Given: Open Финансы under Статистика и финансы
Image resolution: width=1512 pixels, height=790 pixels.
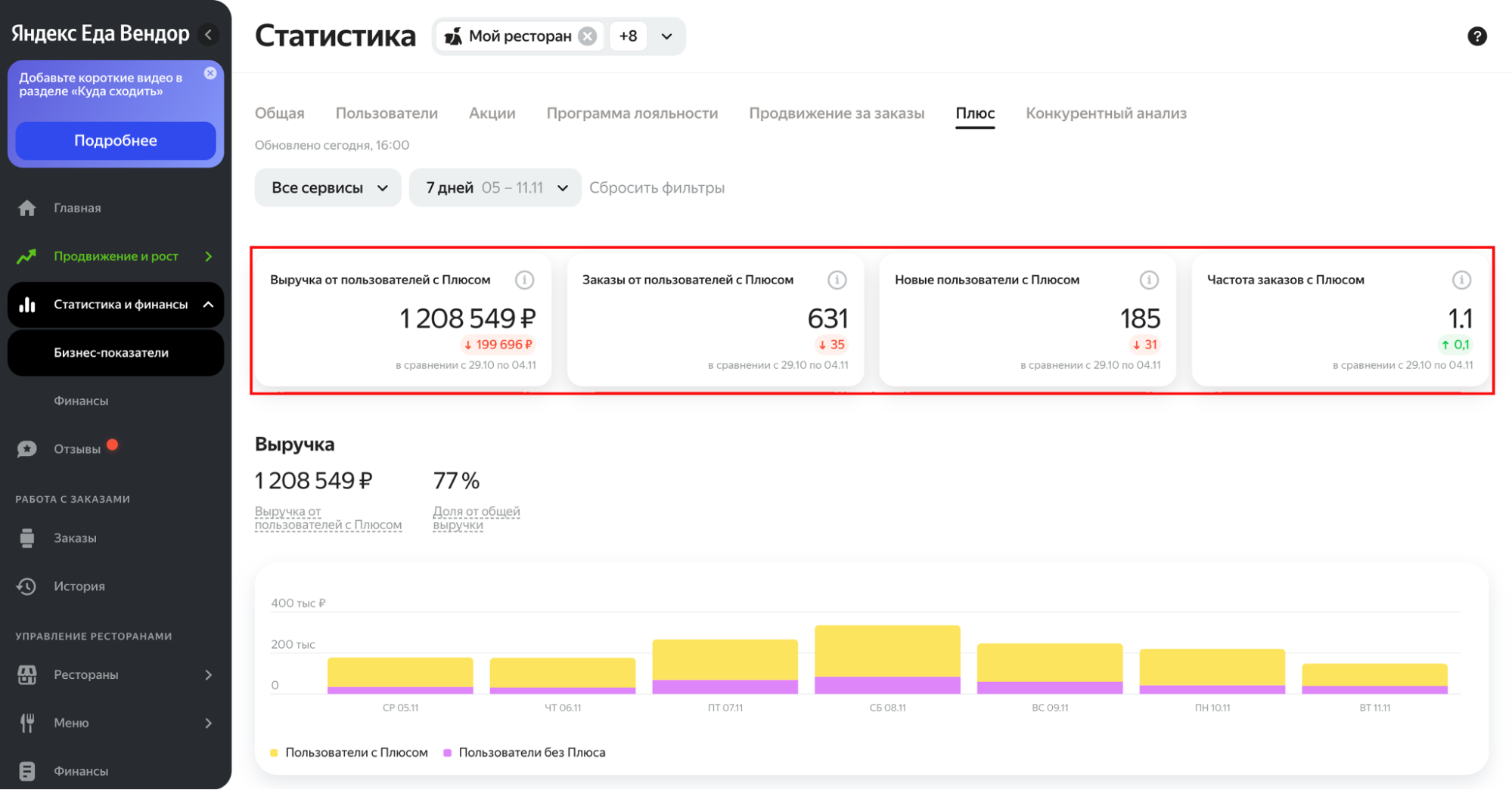Looking at the screenshot, I should pos(81,401).
